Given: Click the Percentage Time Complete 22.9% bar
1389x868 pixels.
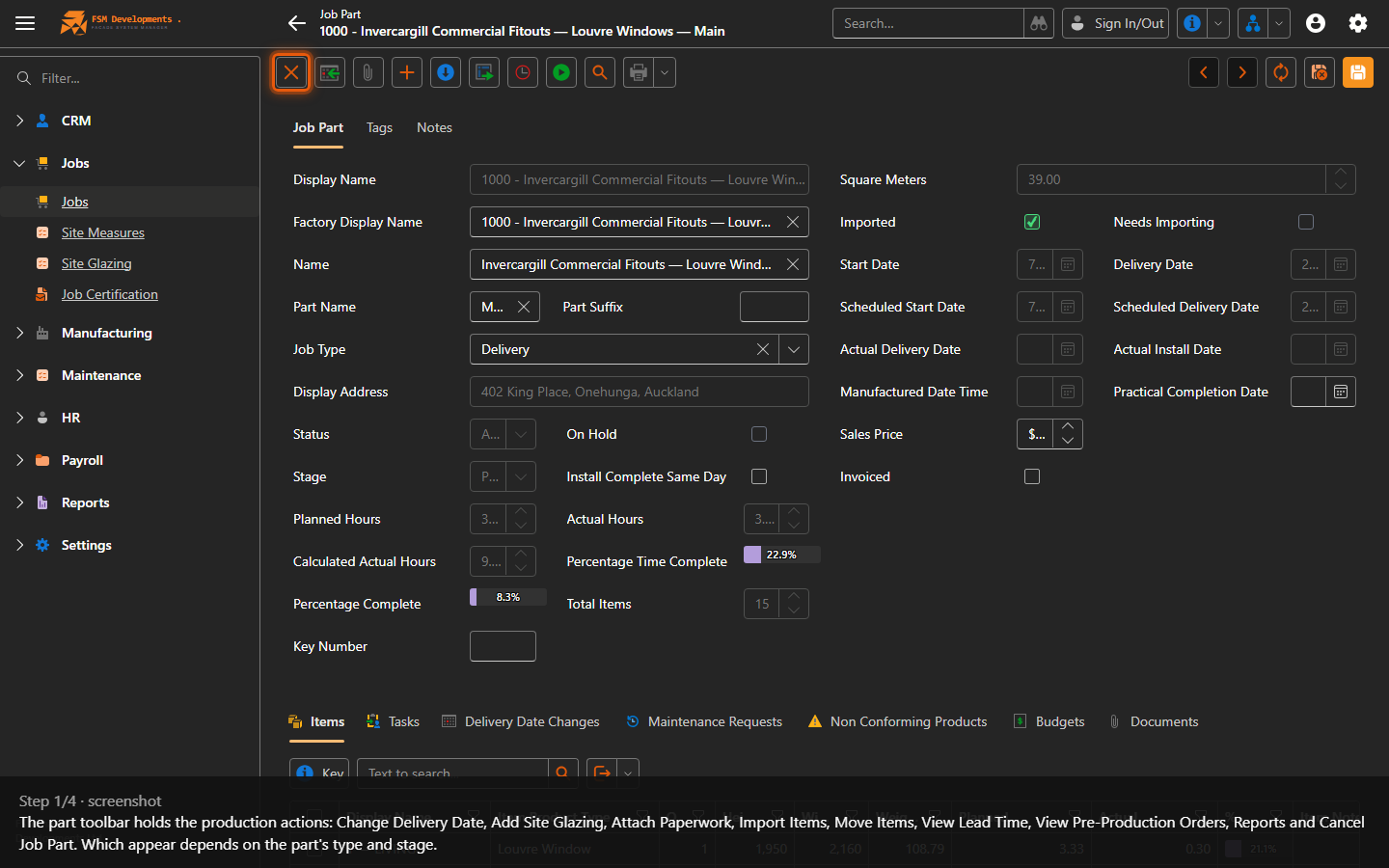Looking at the screenshot, I should pos(782,555).
